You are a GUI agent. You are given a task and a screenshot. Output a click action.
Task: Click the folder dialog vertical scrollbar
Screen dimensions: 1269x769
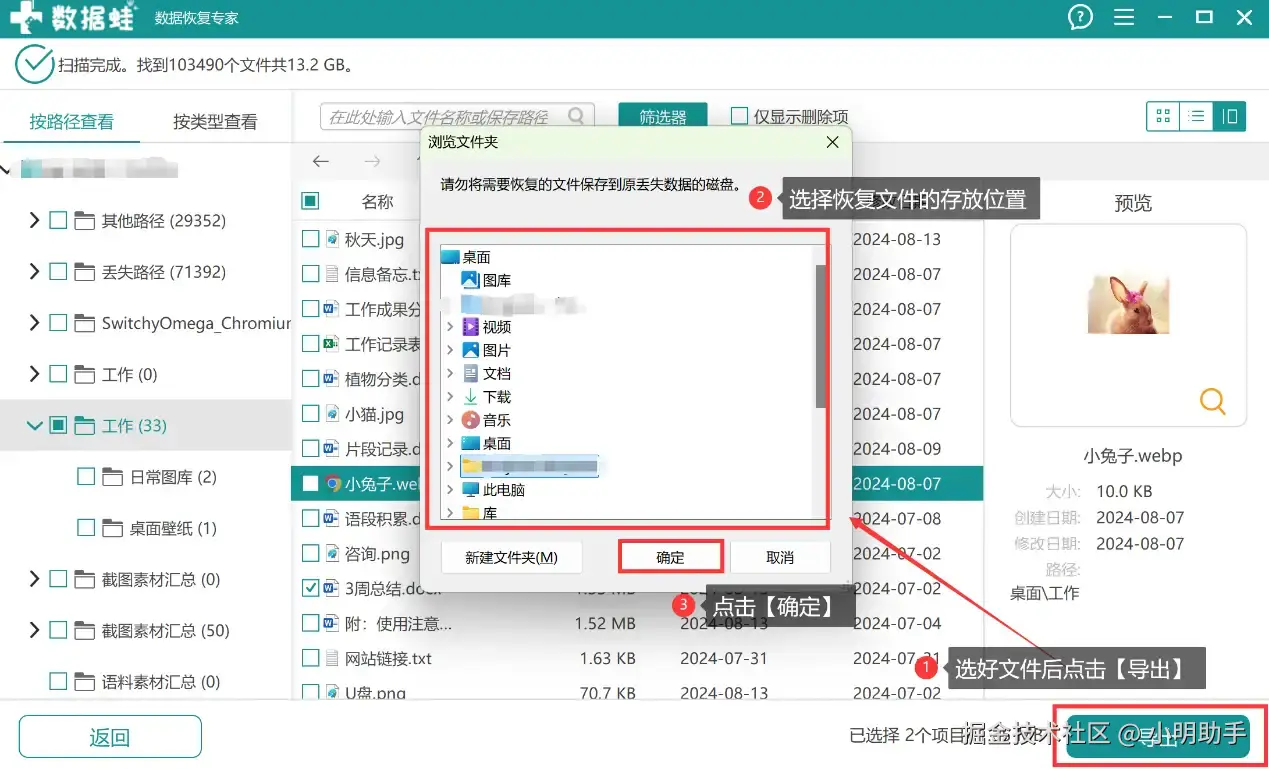820,336
